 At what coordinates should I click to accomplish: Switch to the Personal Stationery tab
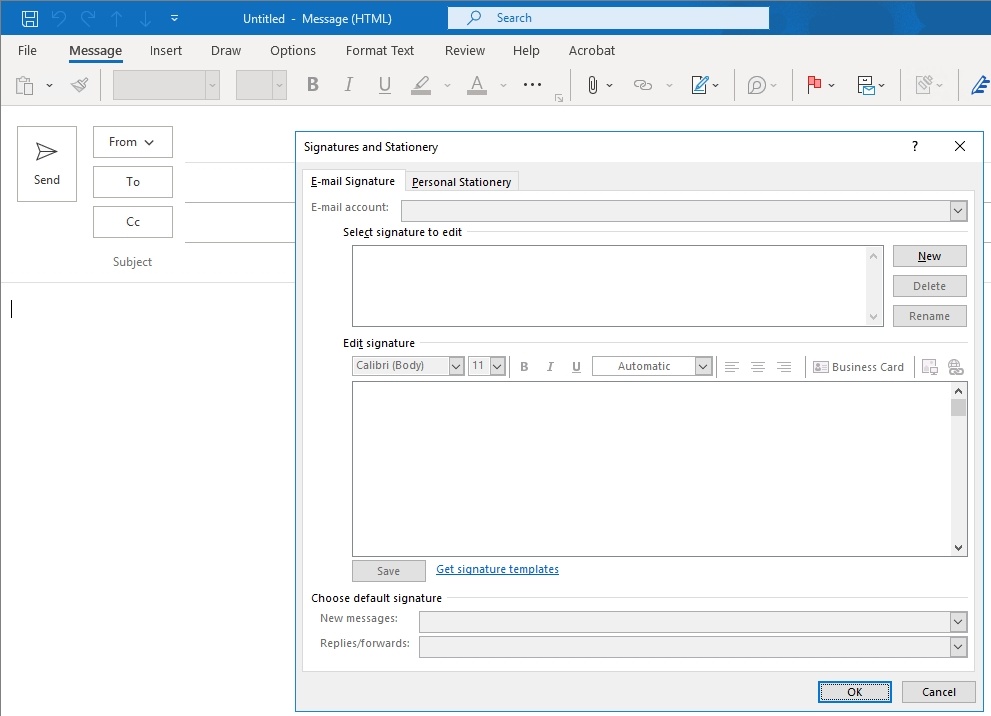461,182
